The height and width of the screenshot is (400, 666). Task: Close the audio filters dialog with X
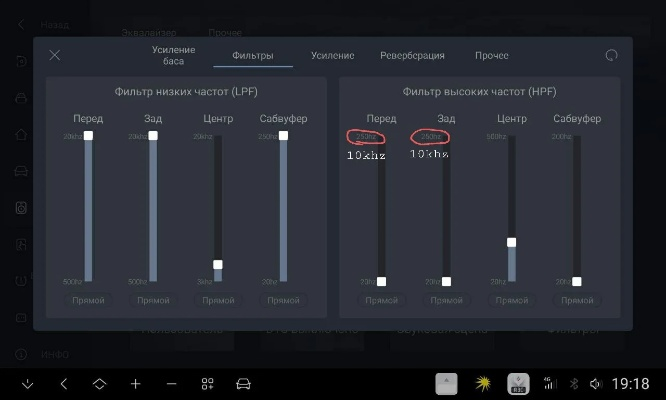[x=55, y=56]
